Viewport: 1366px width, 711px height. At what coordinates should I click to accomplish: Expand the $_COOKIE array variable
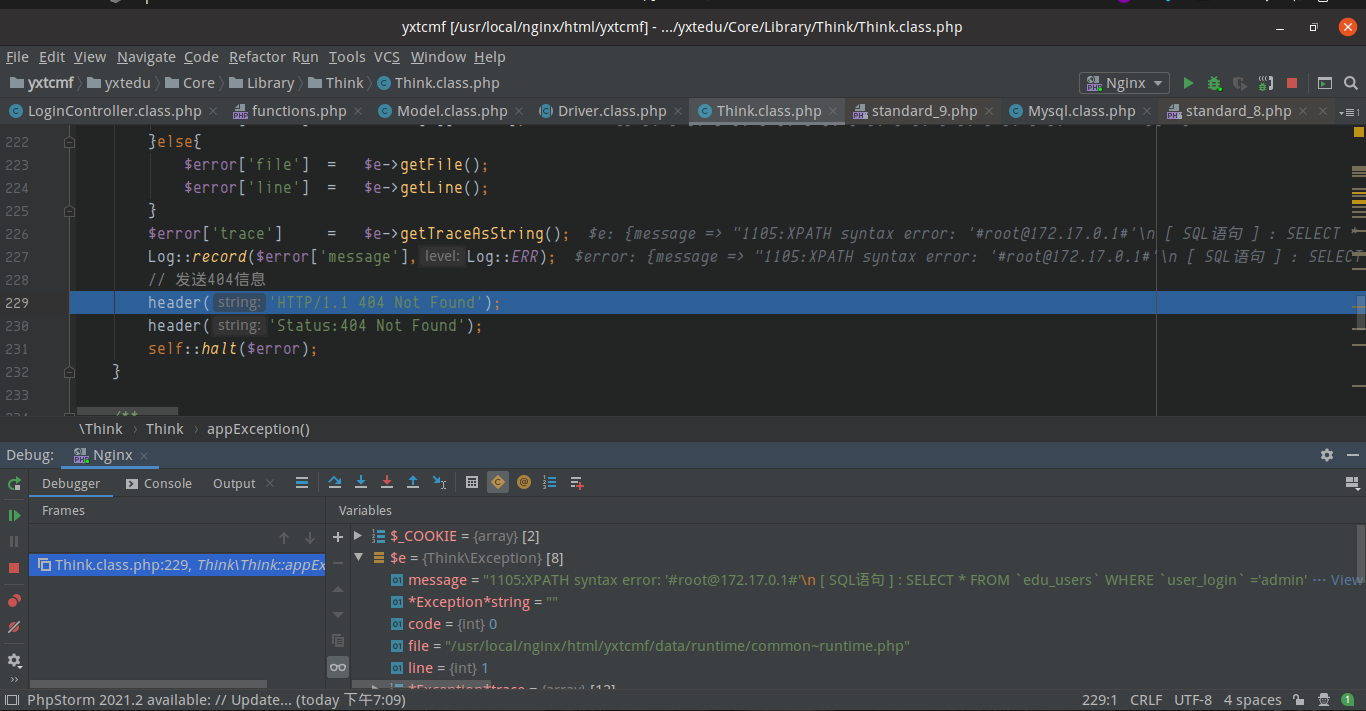click(x=359, y=536)
